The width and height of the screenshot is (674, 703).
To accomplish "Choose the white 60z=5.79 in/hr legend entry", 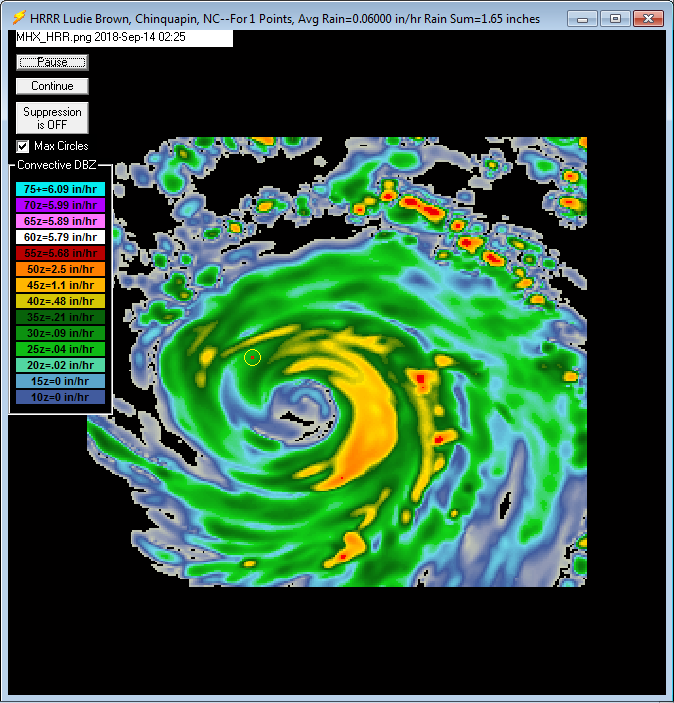I will point(60,237).
